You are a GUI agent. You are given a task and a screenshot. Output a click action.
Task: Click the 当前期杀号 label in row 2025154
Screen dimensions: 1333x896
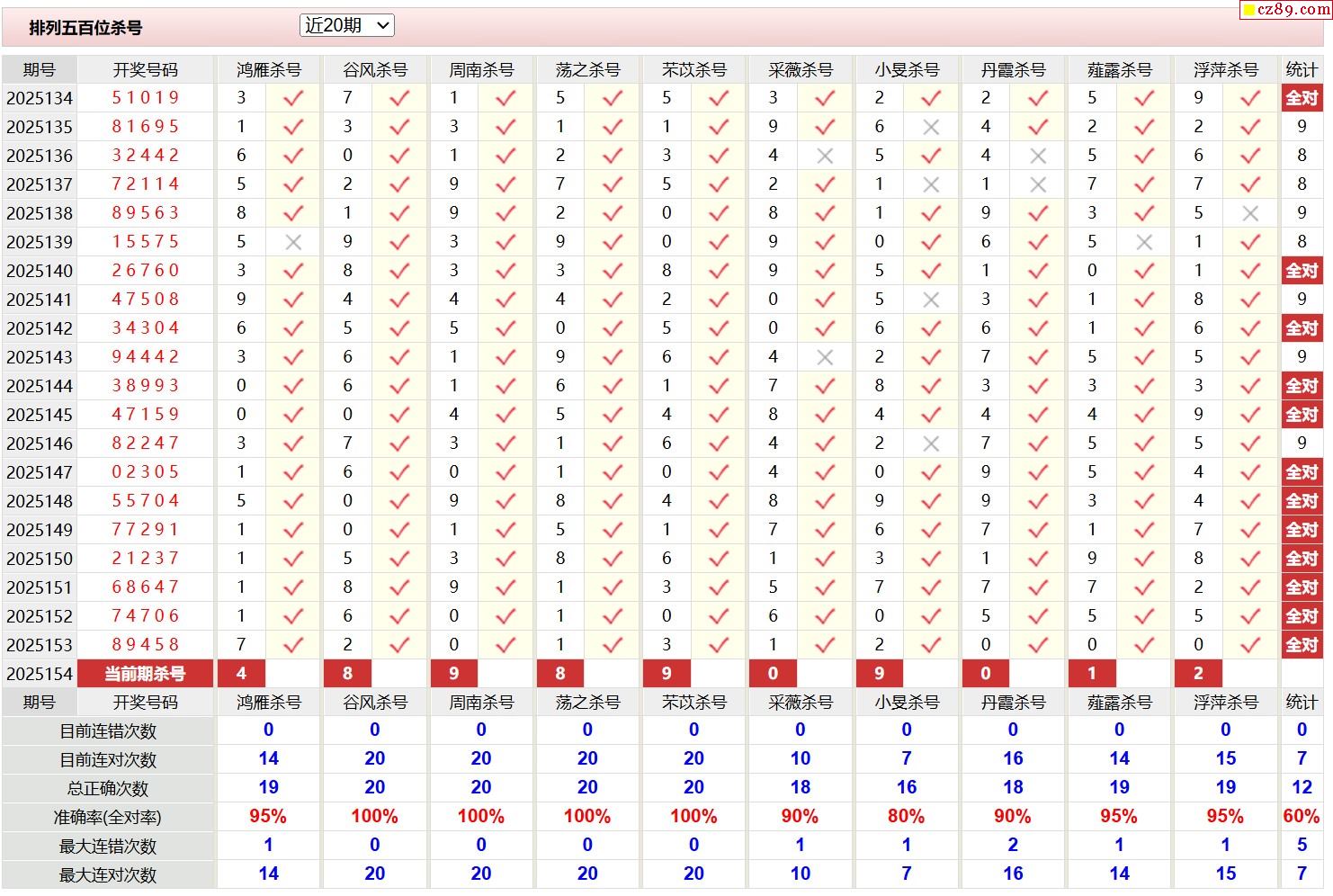pyautogui.click(x=145, y=674)
